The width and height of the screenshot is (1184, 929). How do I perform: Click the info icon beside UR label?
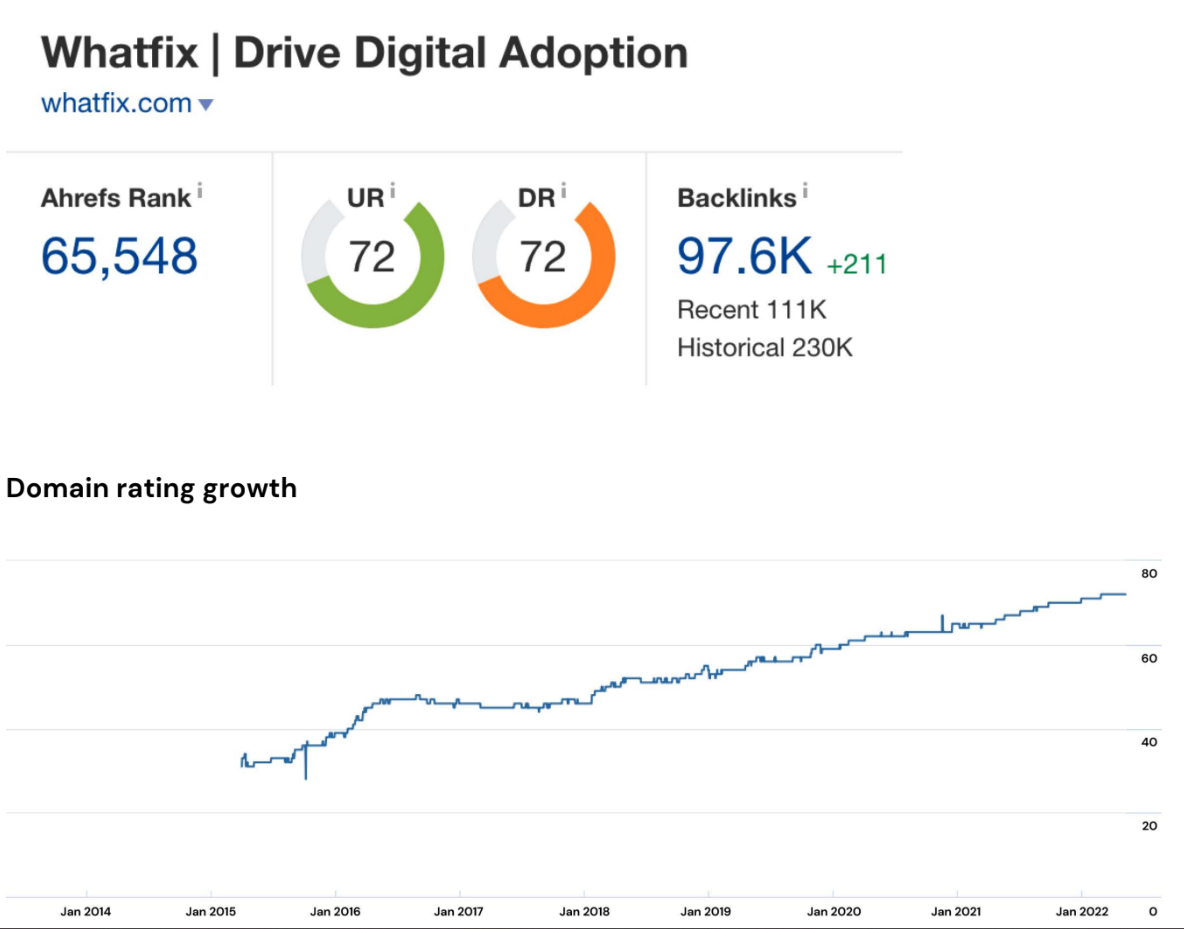tap(392, 189)
